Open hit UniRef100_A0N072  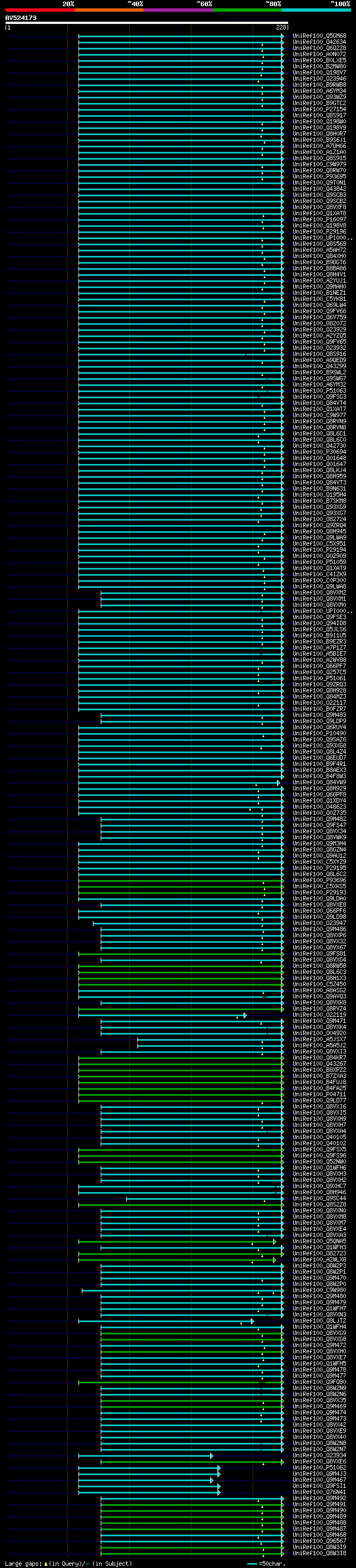(x=319, y=54)
